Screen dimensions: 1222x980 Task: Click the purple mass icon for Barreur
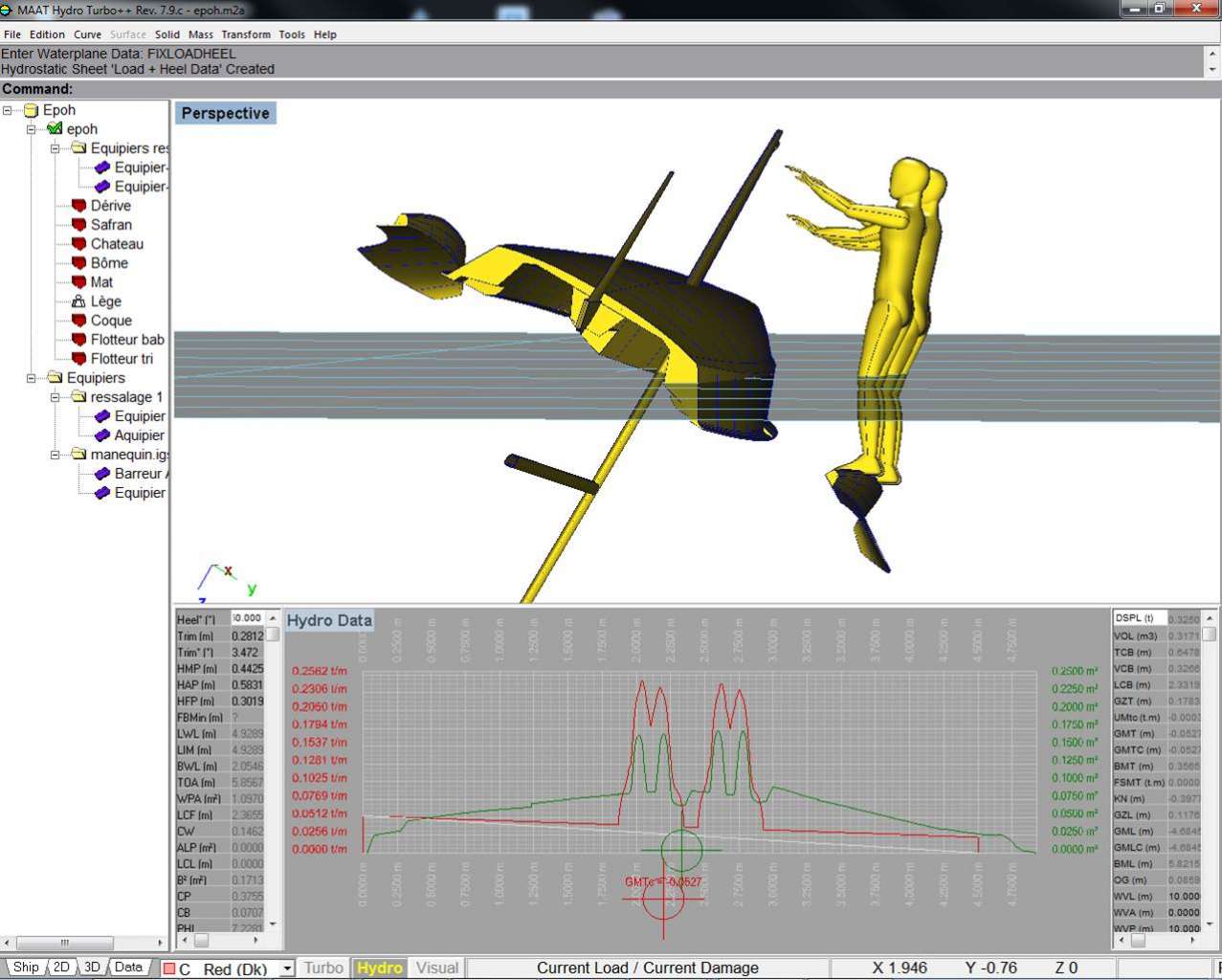click(x=102, y=474)
